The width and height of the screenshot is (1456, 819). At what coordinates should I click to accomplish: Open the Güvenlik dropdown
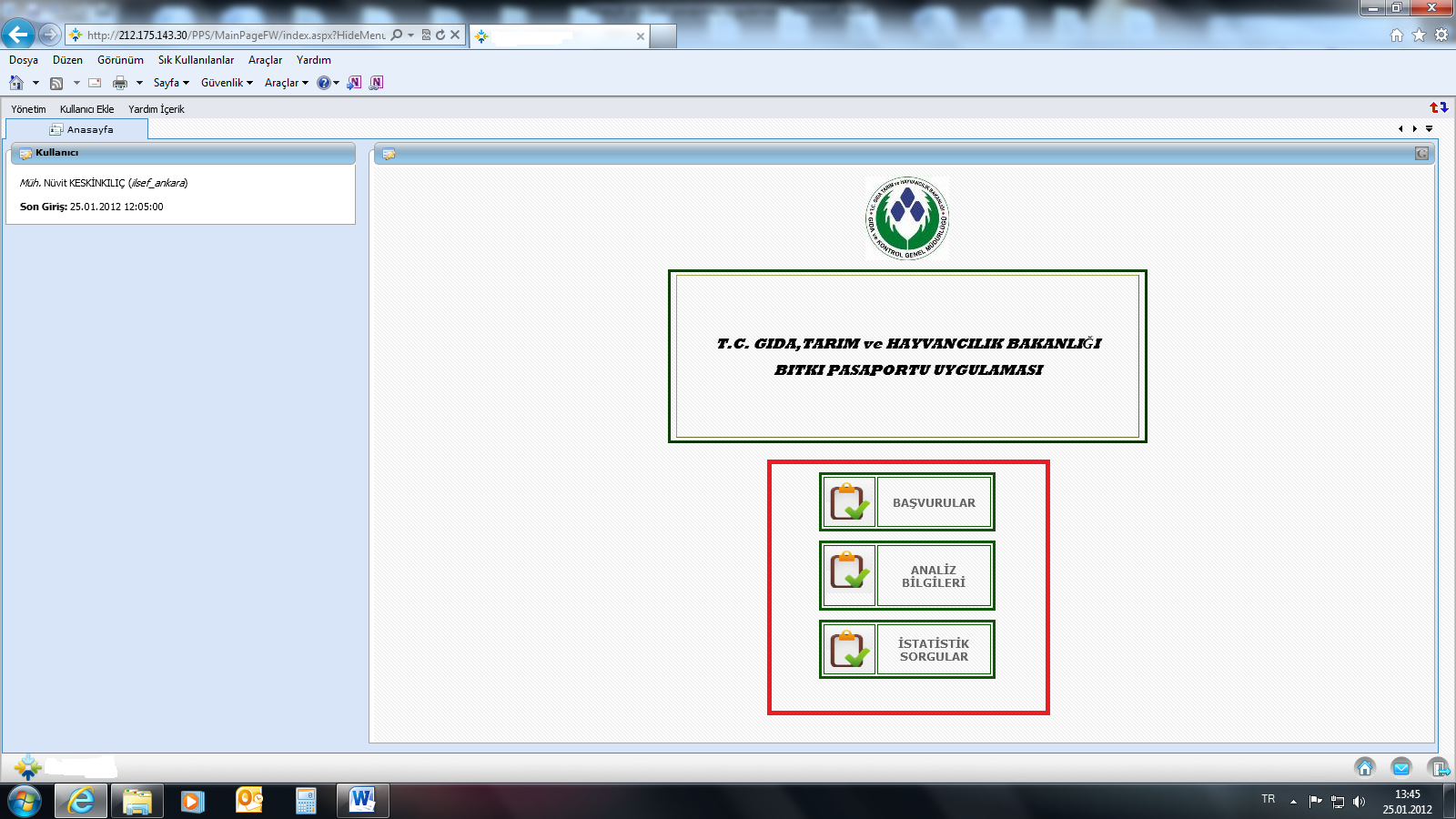point(227,83)
